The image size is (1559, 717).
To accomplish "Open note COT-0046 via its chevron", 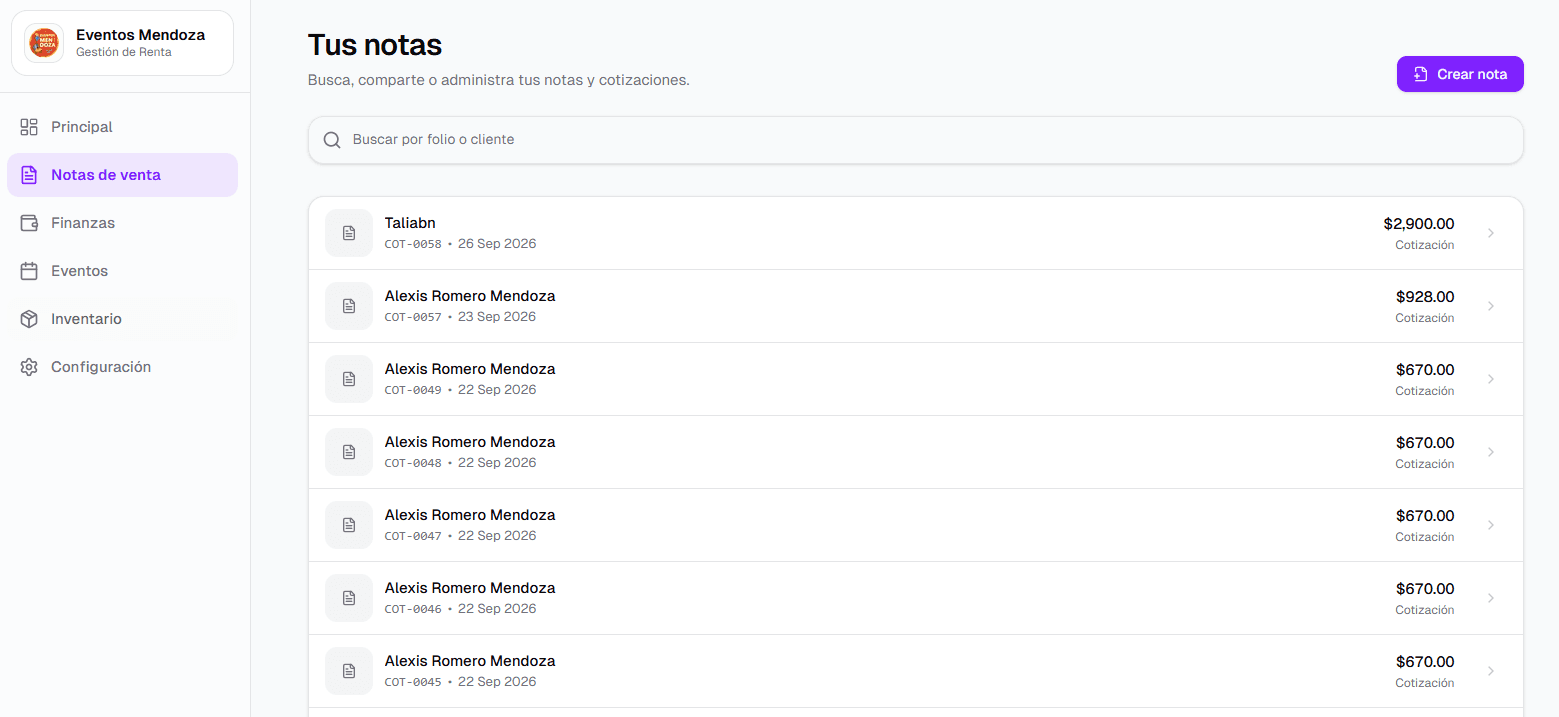I will [1491, 598].
